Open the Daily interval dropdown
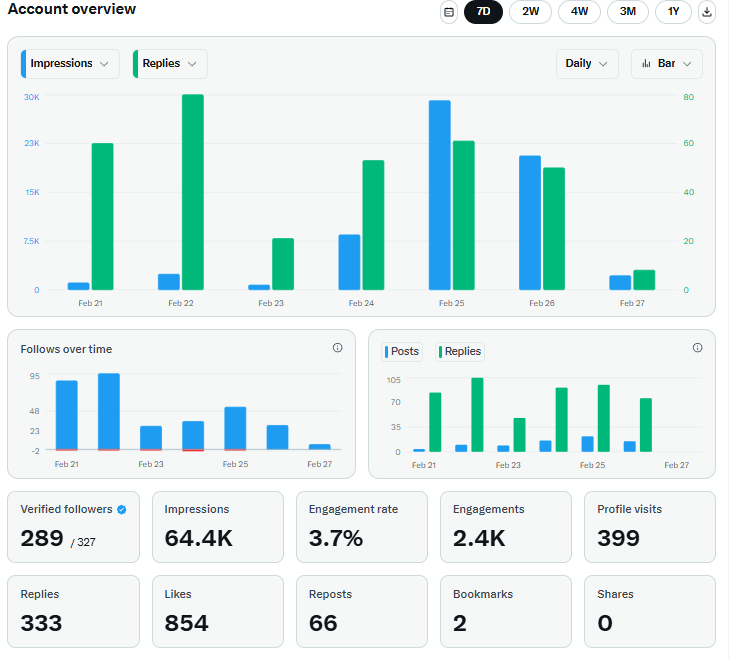 (587, 63)
